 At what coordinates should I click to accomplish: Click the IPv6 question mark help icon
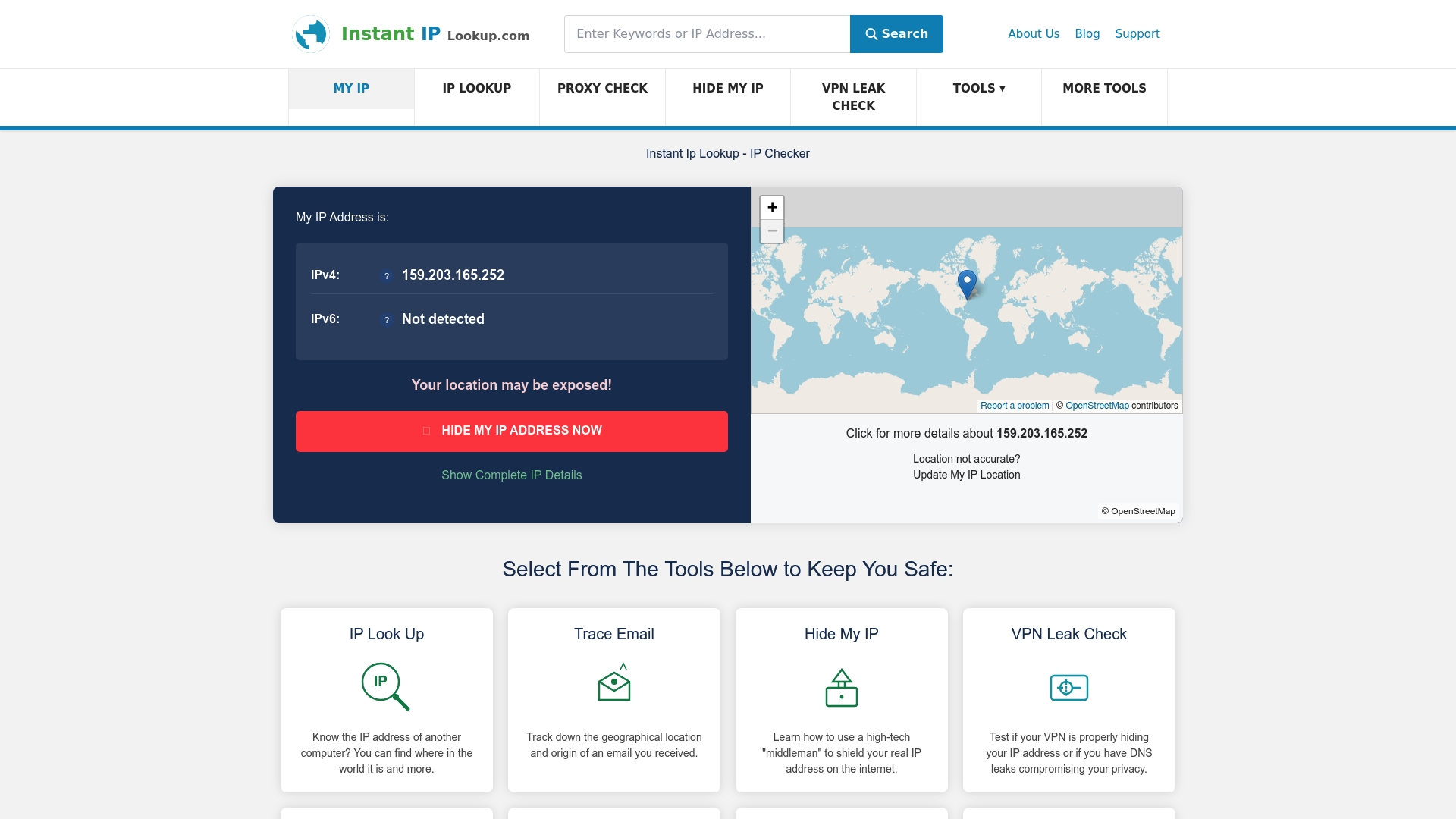click(x=387, y=320)
